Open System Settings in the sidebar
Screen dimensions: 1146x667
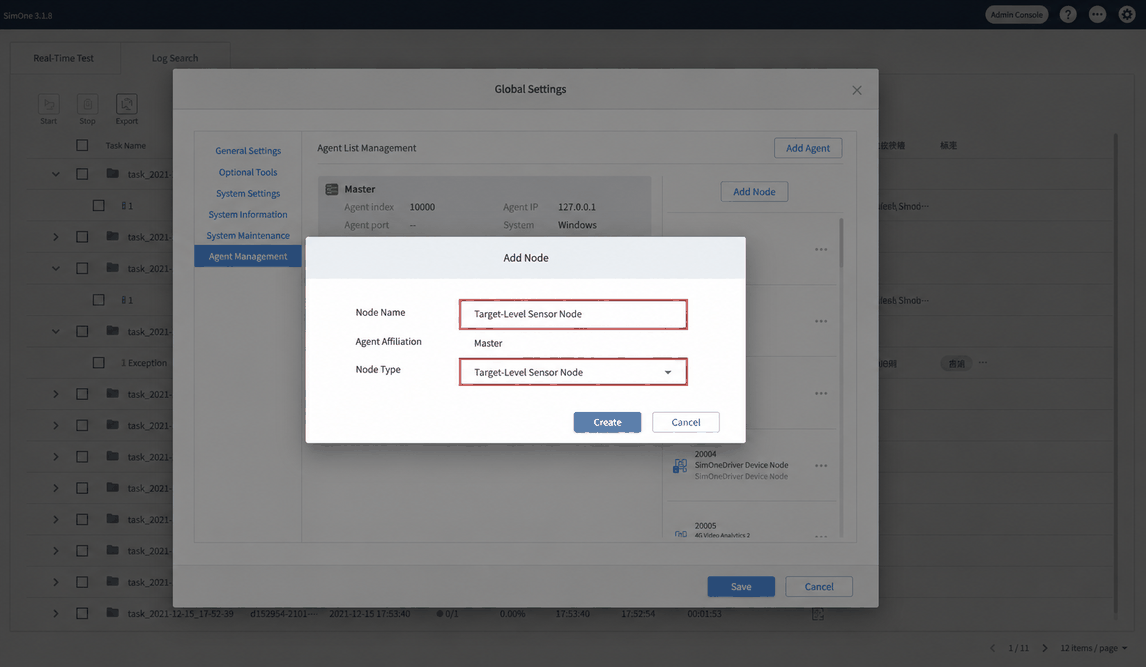248,194
